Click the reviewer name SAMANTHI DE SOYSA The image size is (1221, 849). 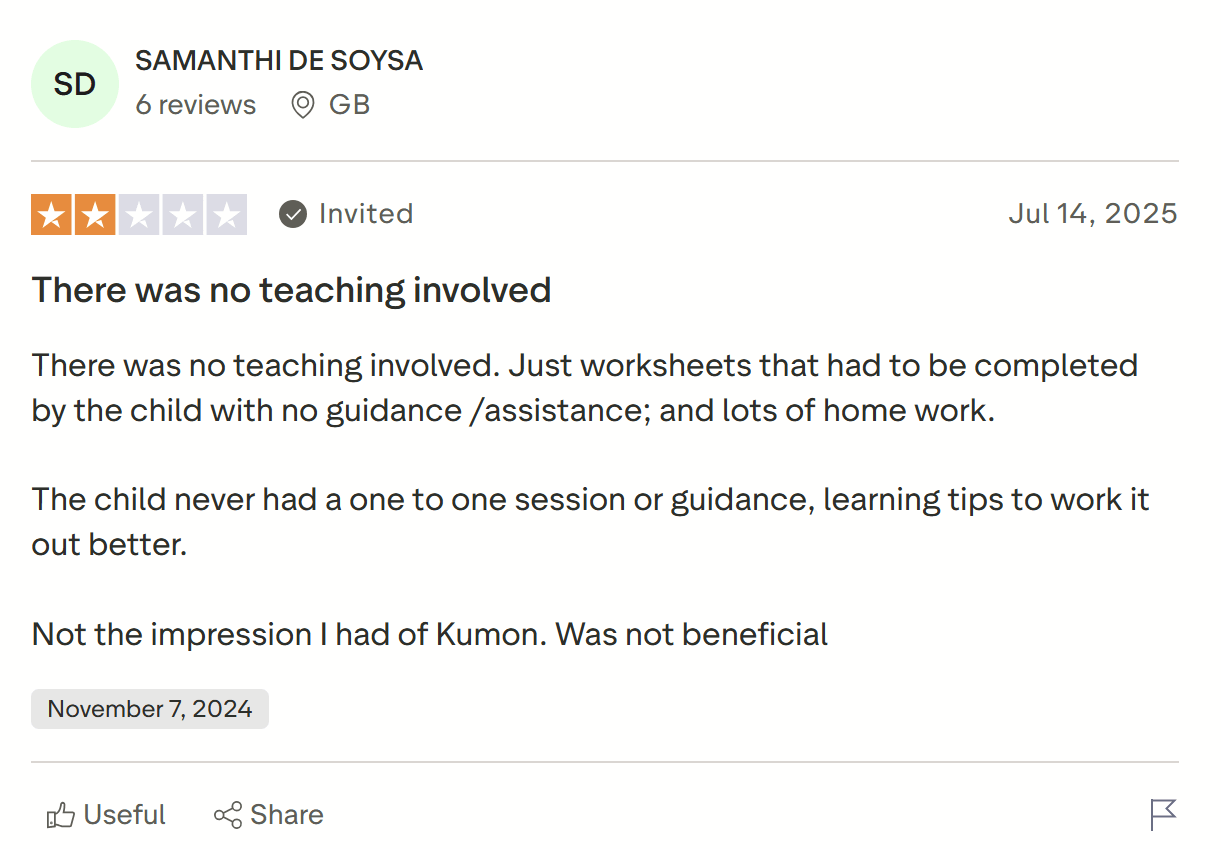279,60
